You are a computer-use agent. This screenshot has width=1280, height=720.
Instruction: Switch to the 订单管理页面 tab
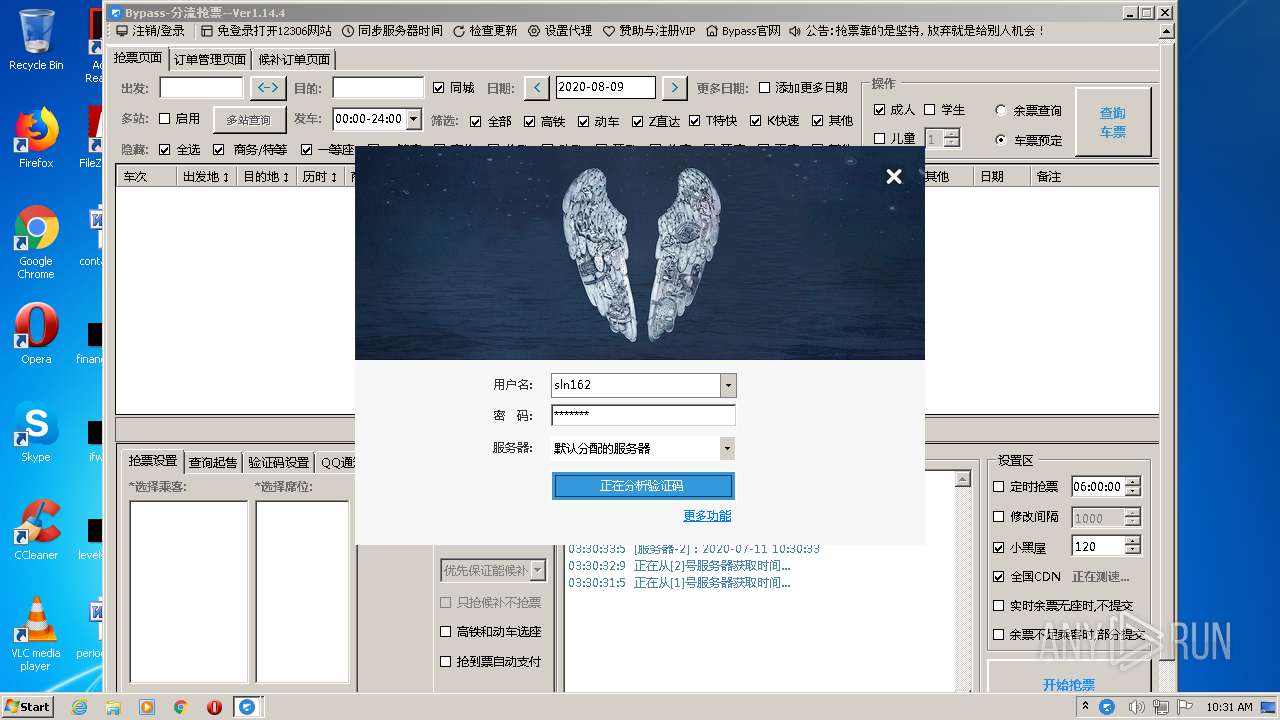(210, 59)
